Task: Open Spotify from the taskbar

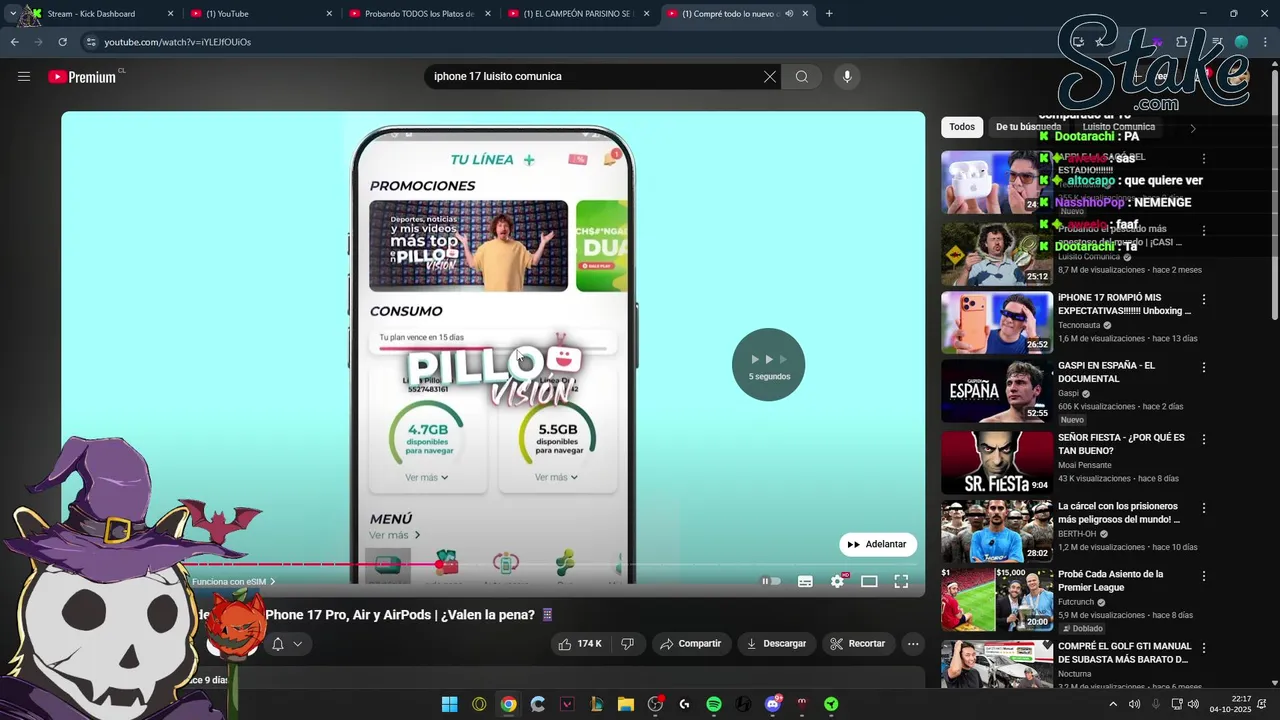Action: pos(714,704)
